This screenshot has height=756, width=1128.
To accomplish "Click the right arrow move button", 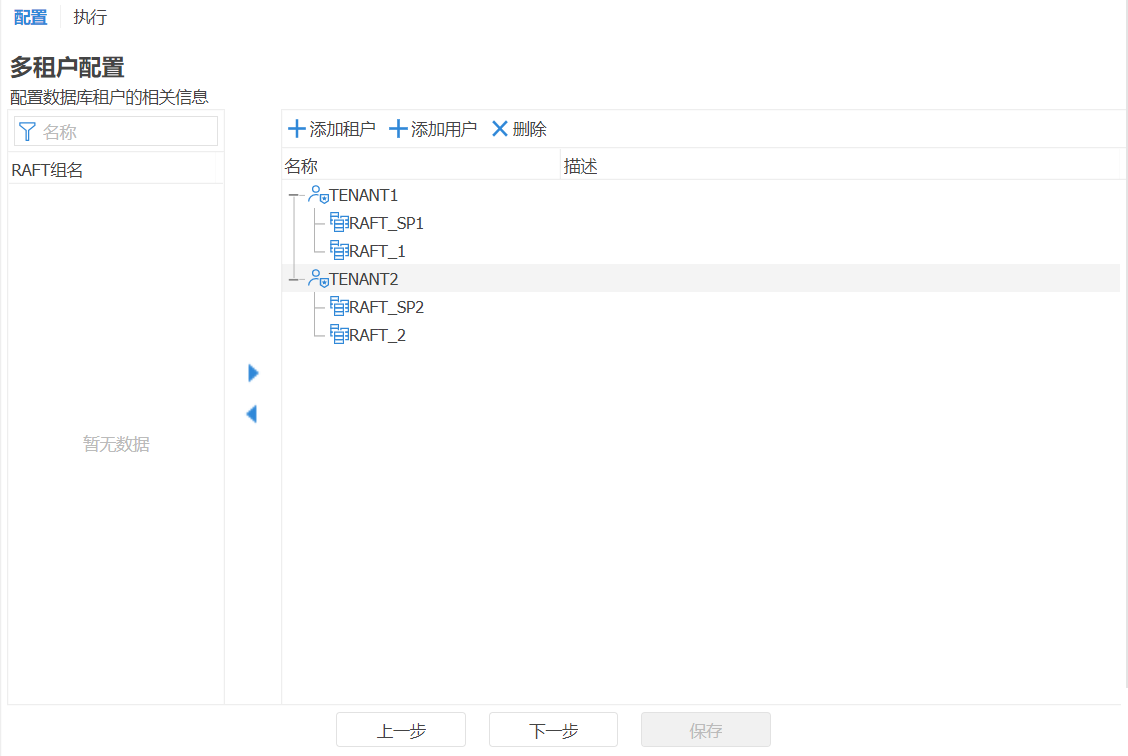I will pos(253,373).
